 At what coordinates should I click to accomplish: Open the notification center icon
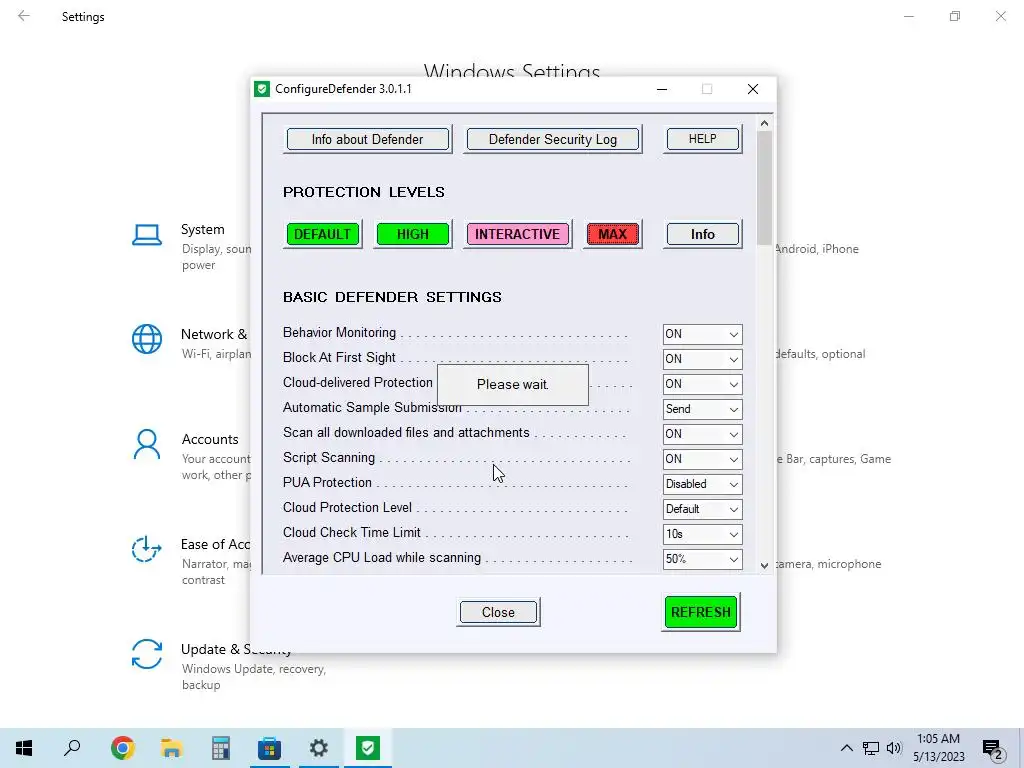992,748
